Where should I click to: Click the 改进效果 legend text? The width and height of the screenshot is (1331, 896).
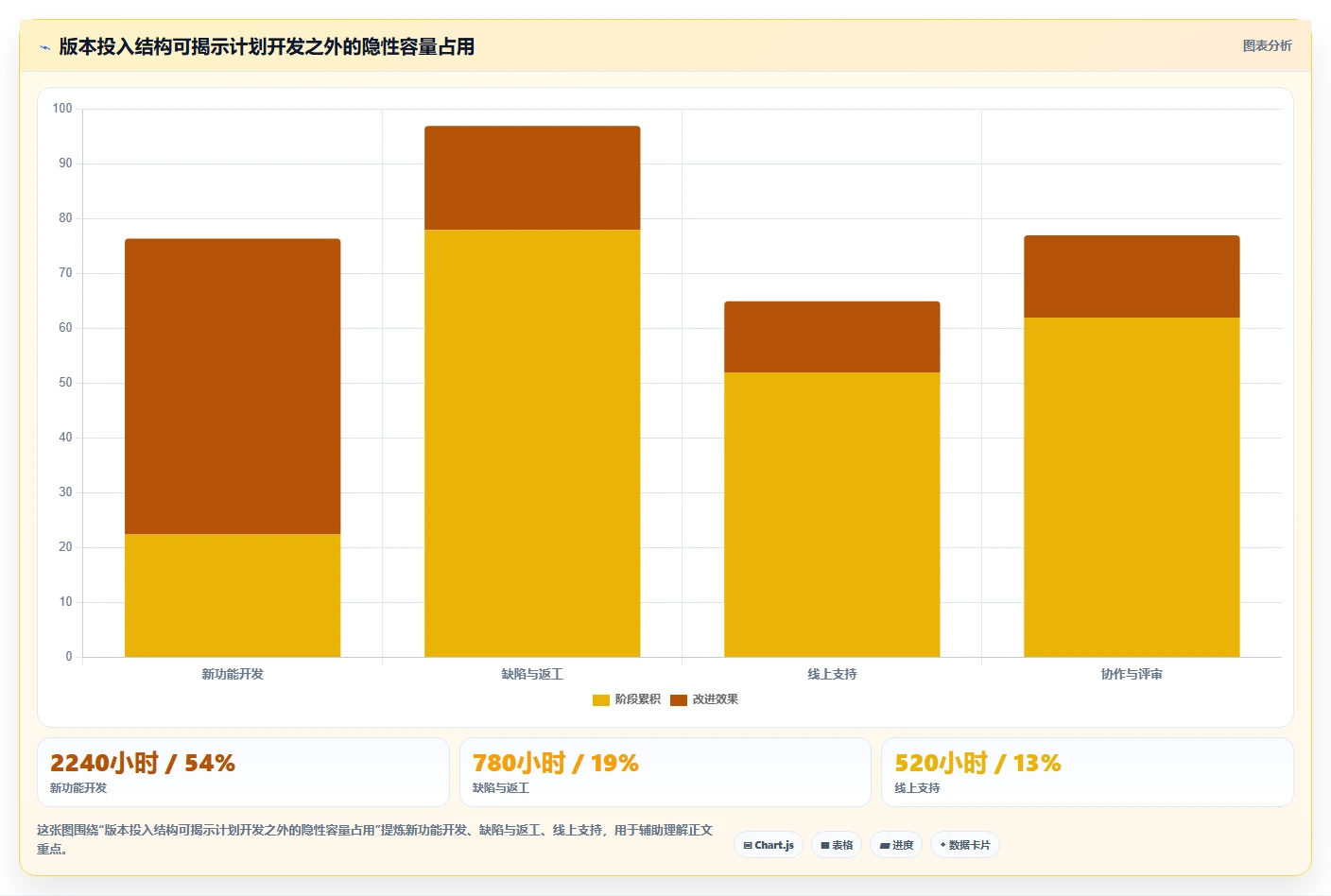pyautogui.click(x=716, y=699)
